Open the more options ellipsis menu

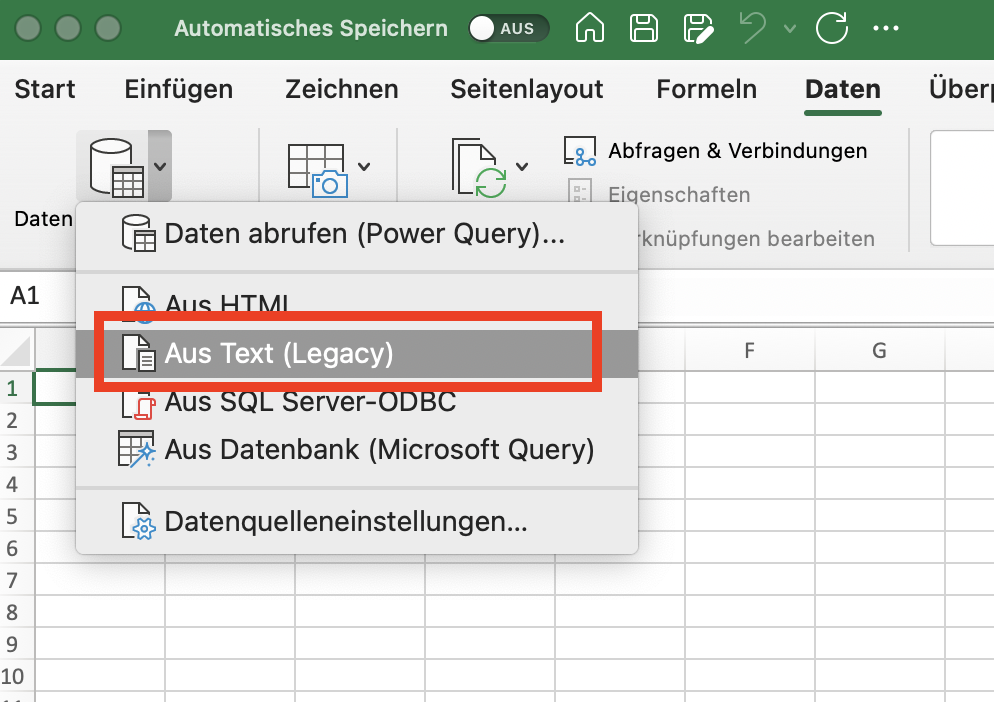[x=886, y=28]
